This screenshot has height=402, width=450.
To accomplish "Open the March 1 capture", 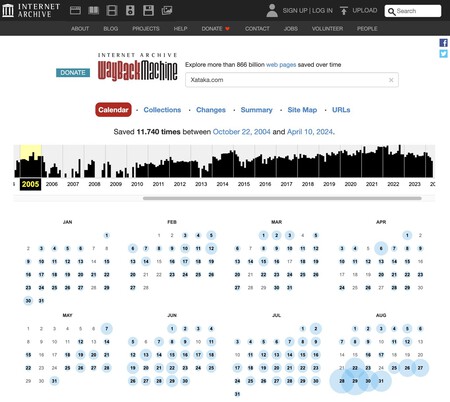I will [263, 235].
